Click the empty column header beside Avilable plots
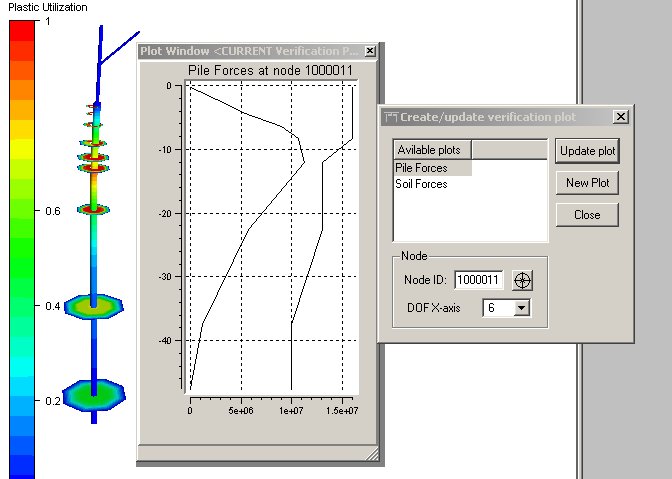The height and width of the screenshot is (479, 672). click(508, 149)
